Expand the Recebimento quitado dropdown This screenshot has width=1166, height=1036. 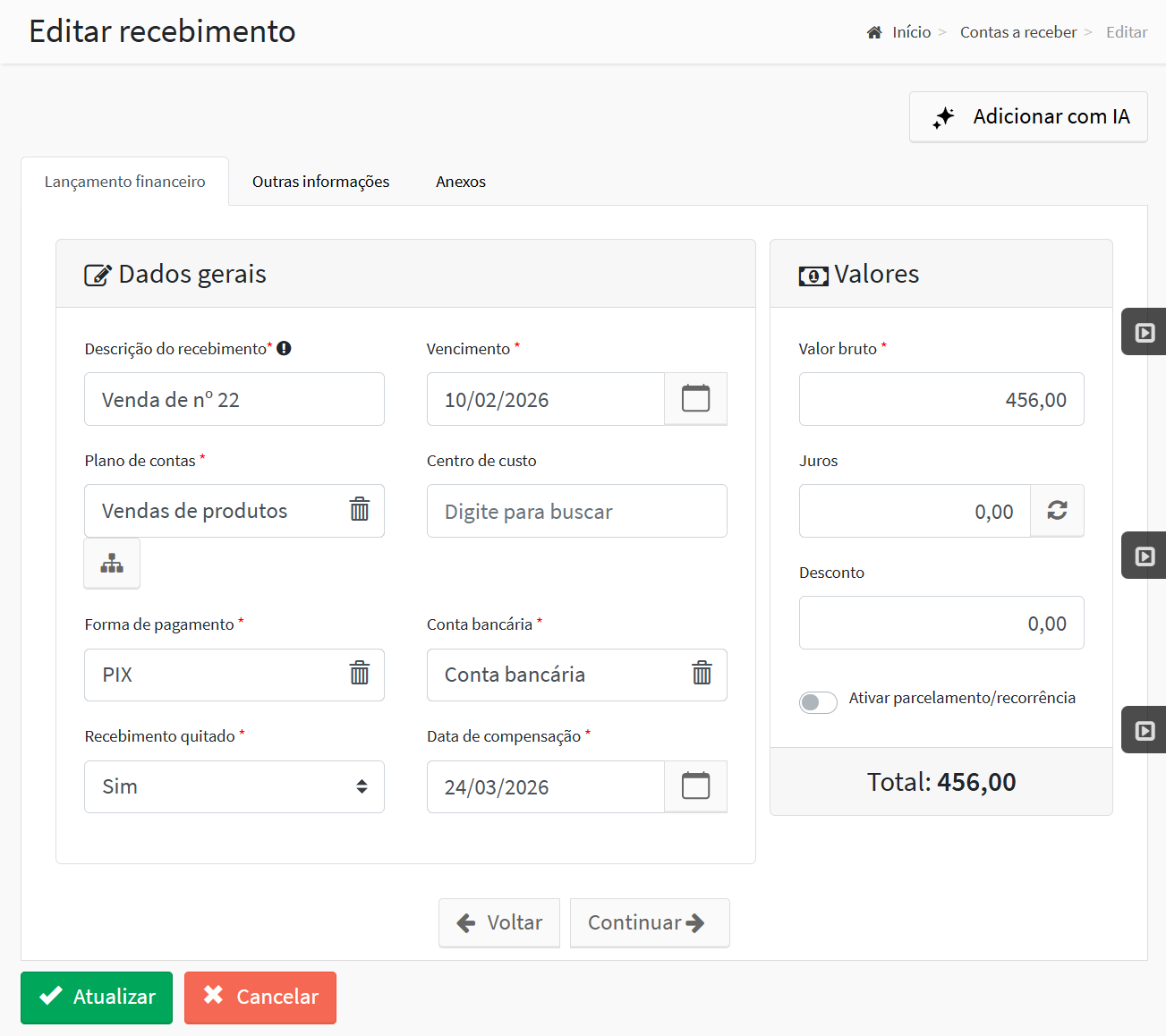coord(234,786)
